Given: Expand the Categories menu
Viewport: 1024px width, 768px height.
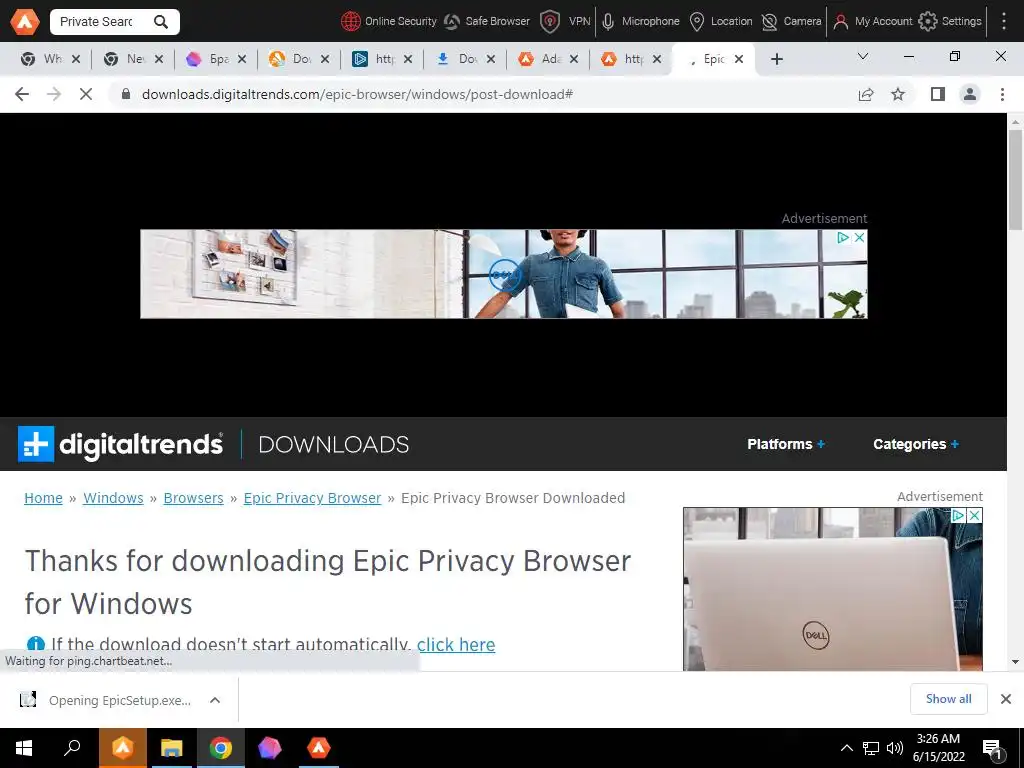Looking at the screenshot, I should 916,444.
